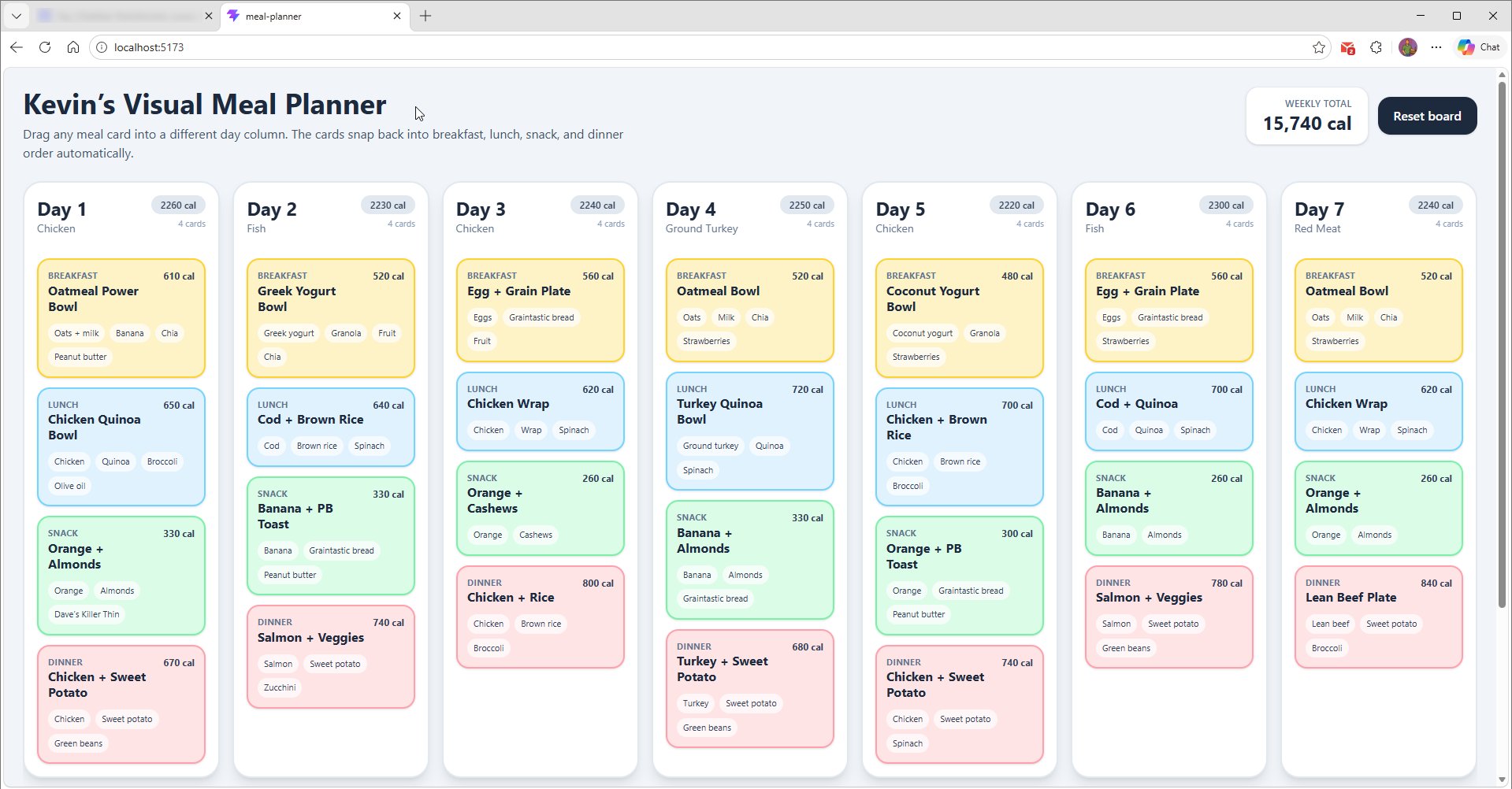Image resolution: width=1512 pixels, height=789 pixels.
Task: Open a new browser tab
Action: click(425, 16)
